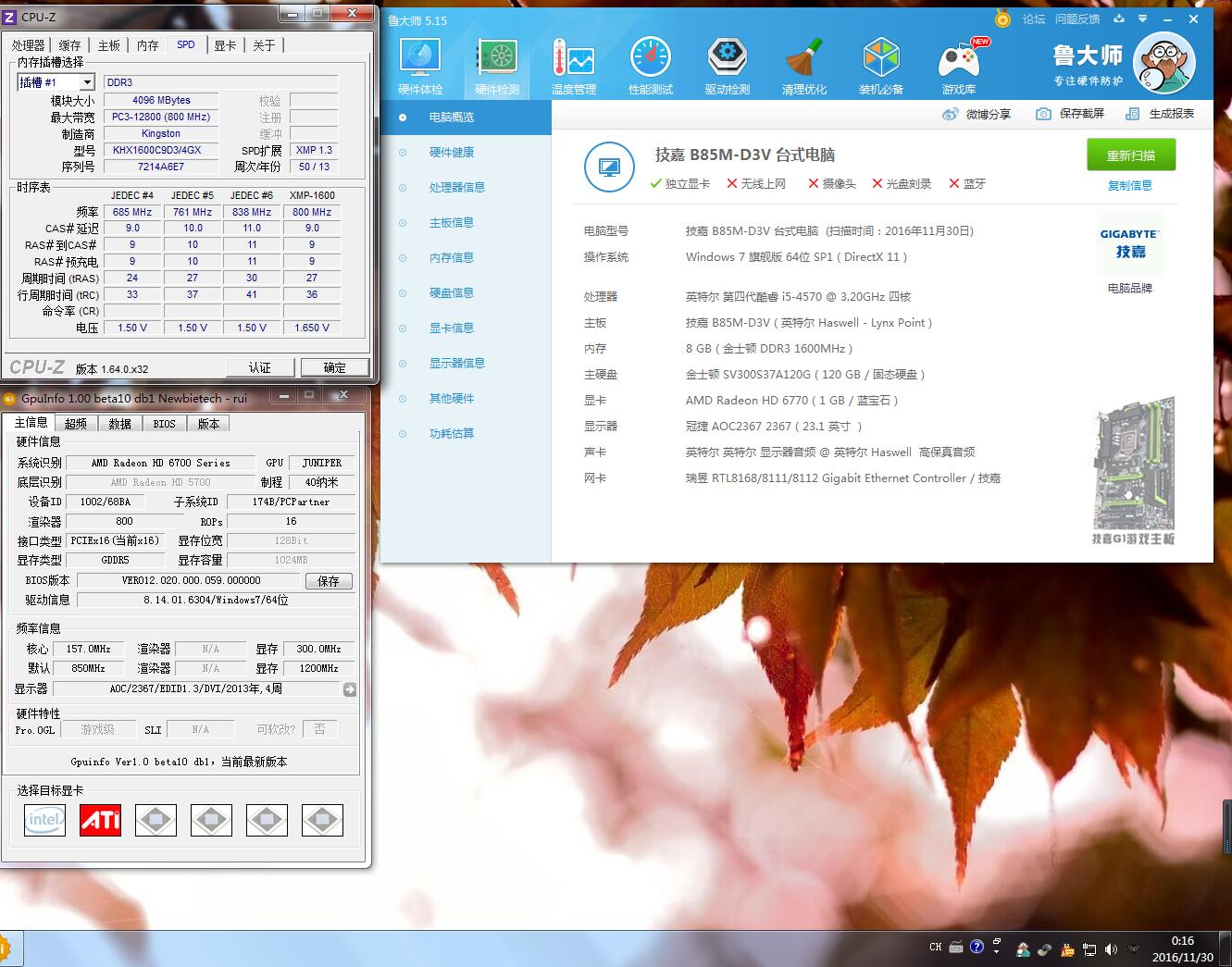The width and height of the screenshot is (1232, 967).
Task: Click the CH input language indicator
Action: coord(936,948)
